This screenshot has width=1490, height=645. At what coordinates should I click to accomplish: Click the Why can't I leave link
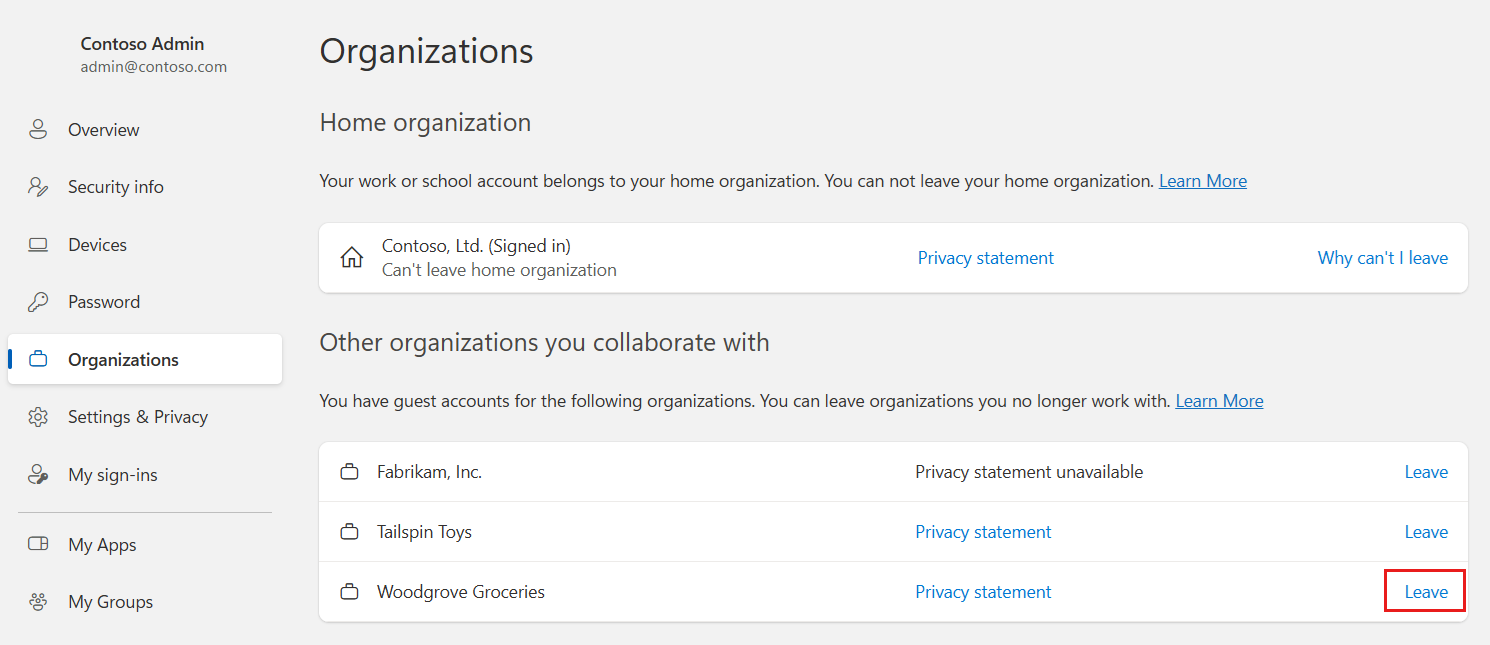tap(1382, 258)
